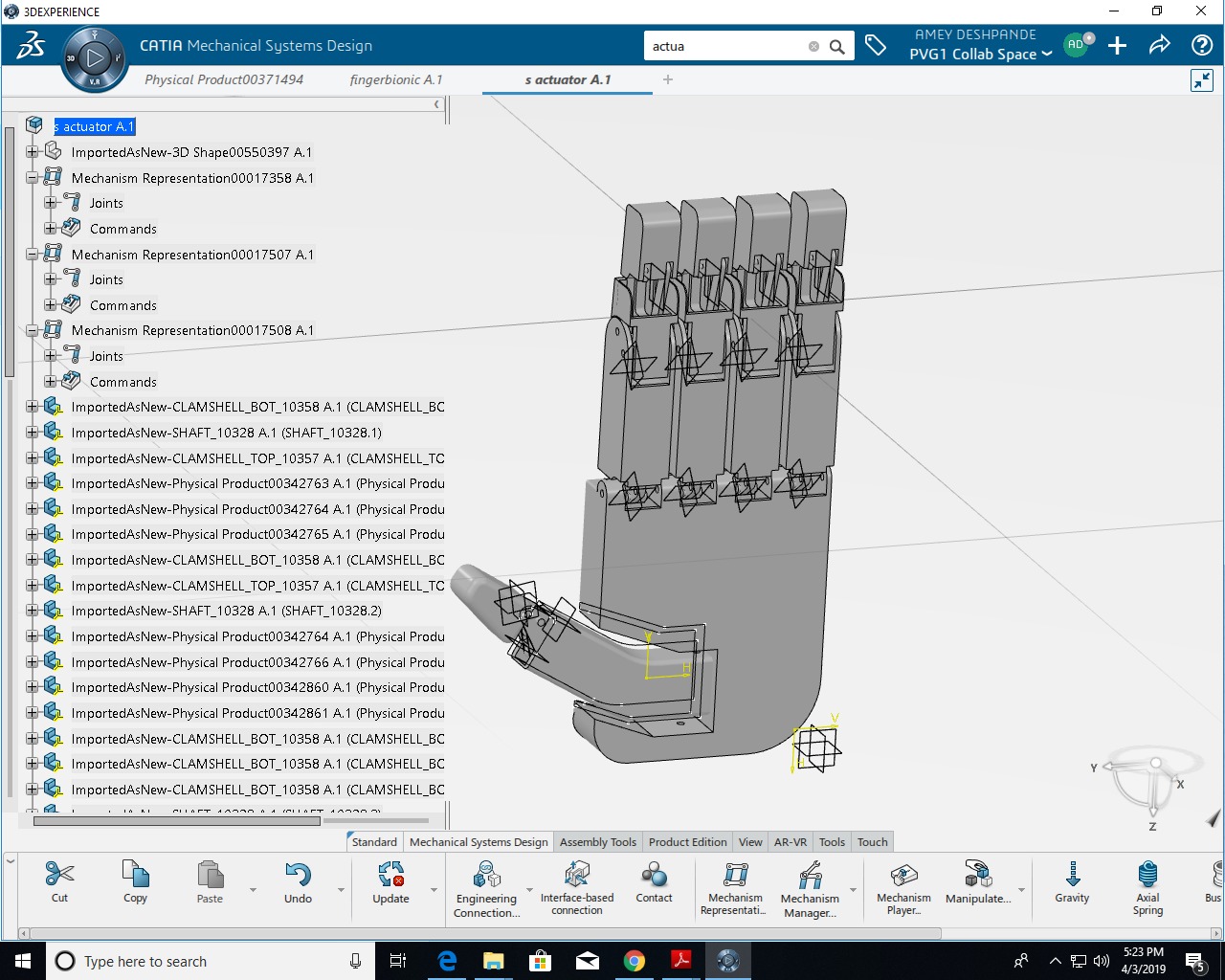Add a new tab with plus
Image resolution: width=1225 pixels, height=980 pixels.
[668, 79]
